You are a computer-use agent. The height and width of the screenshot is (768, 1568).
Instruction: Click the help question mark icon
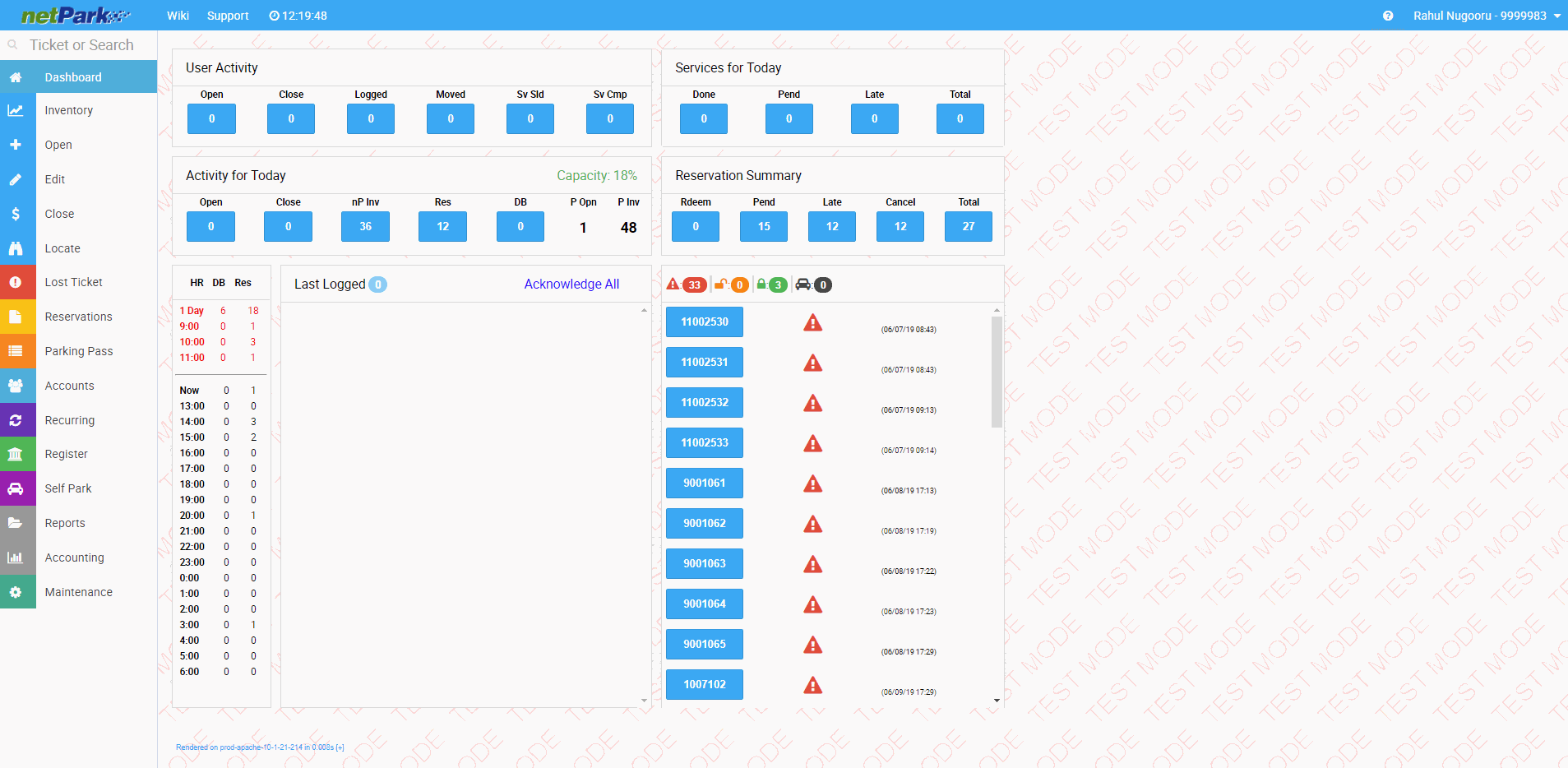coord(1388,16)
